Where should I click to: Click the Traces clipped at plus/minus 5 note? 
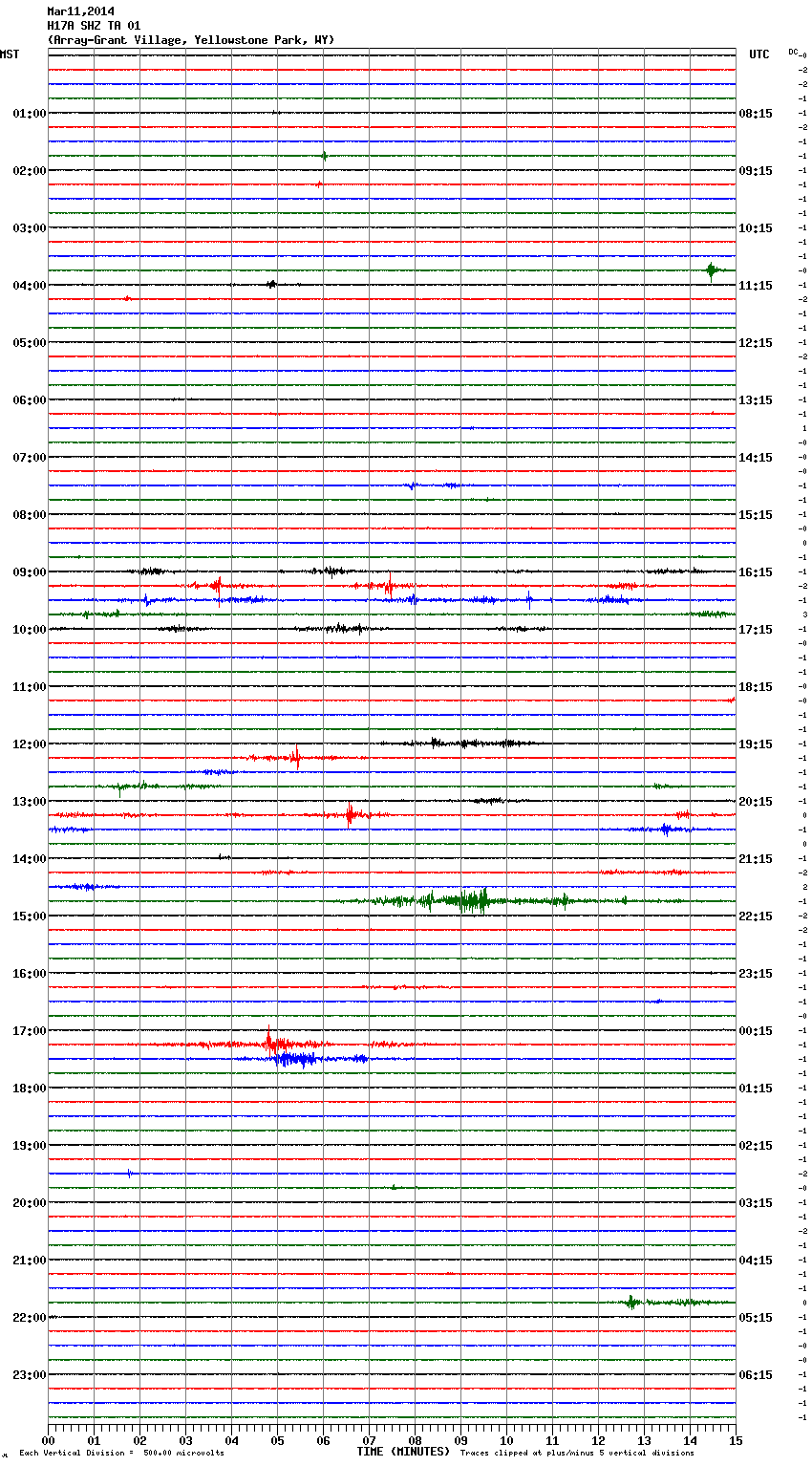click(x=577, y=1454)
